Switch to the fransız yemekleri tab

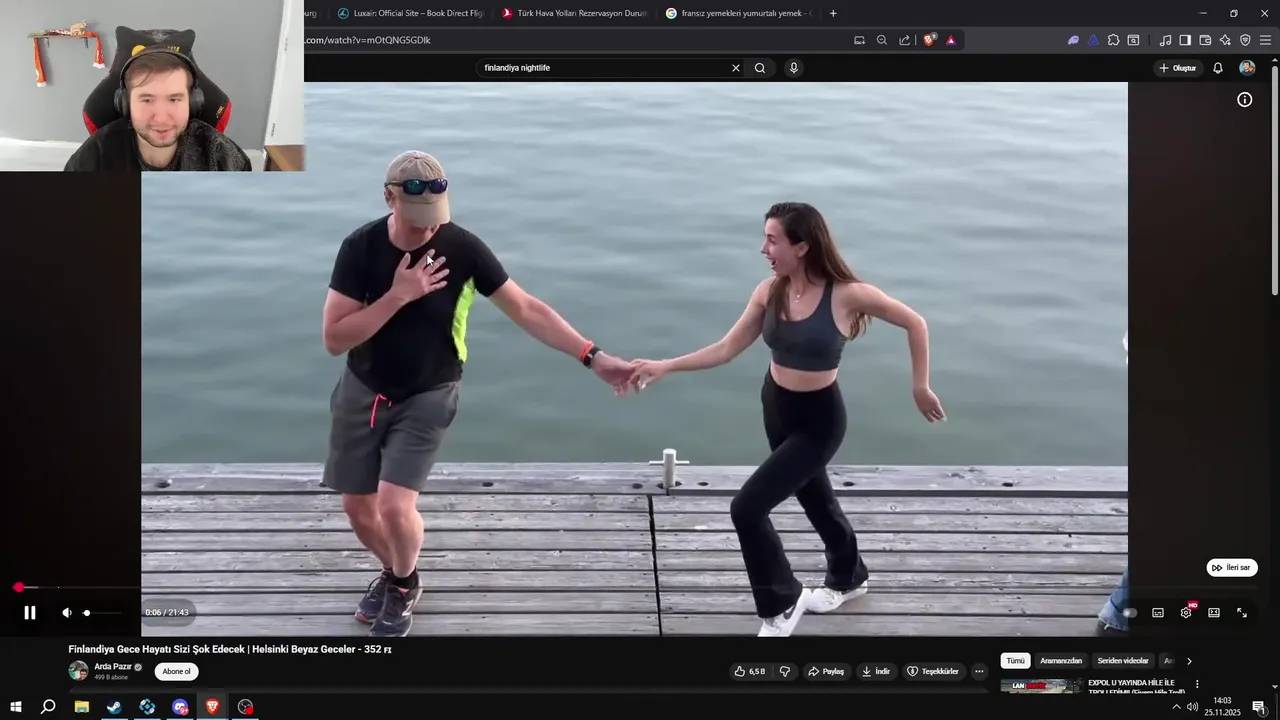(738, 13)
